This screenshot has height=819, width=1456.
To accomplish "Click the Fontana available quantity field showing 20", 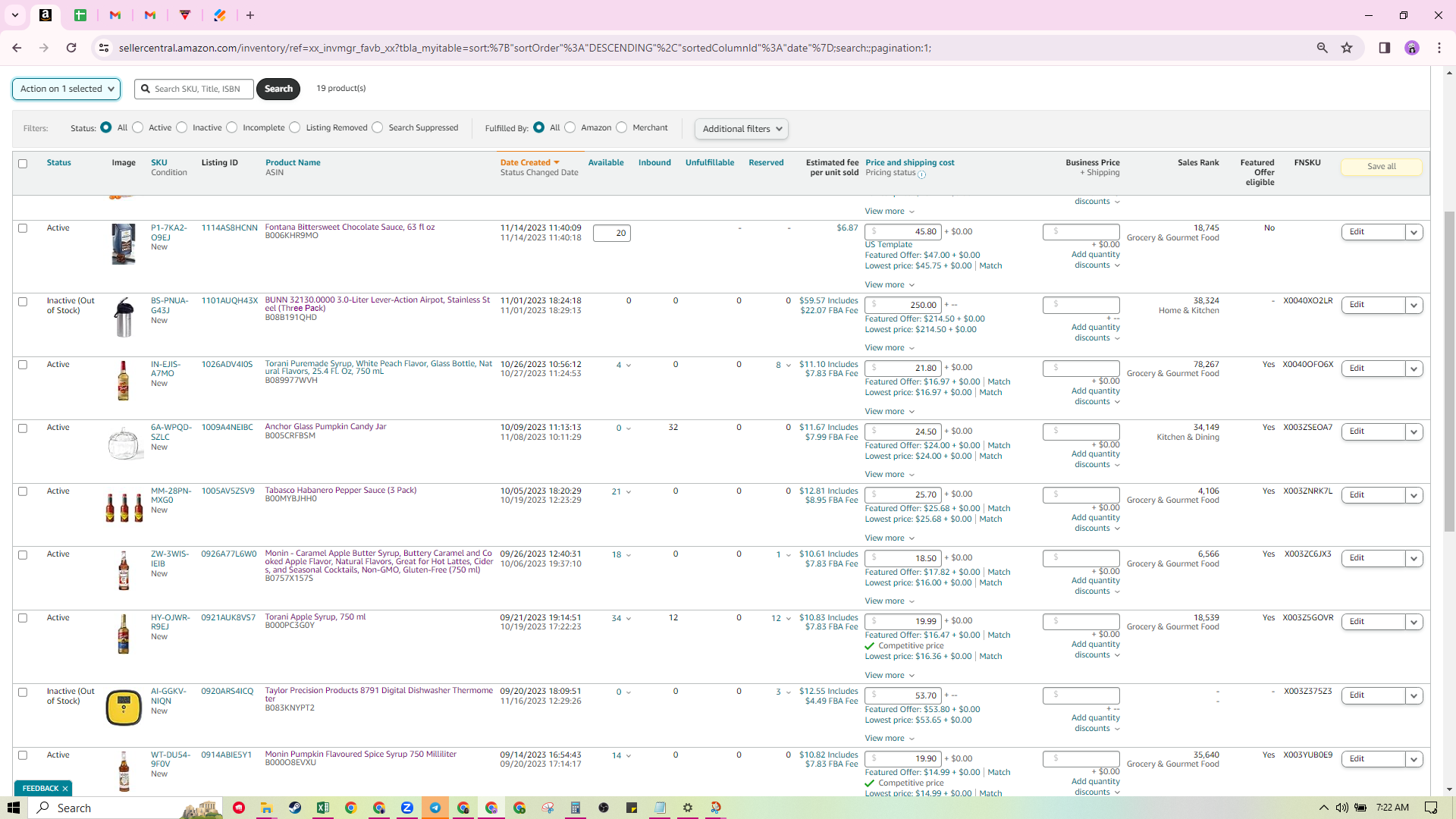I will 612,234.
